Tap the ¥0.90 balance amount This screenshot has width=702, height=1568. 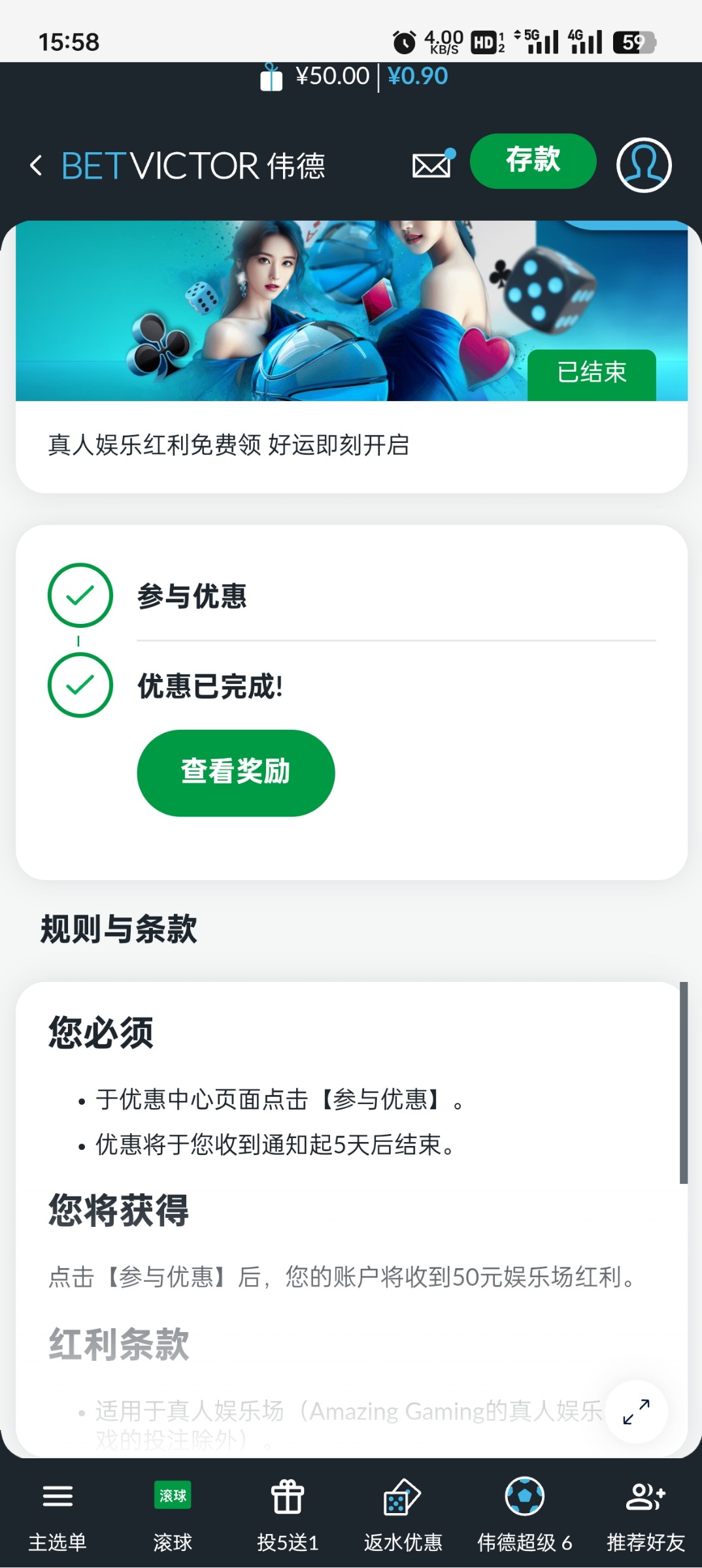pyautogui.click(x=418, y=76)
